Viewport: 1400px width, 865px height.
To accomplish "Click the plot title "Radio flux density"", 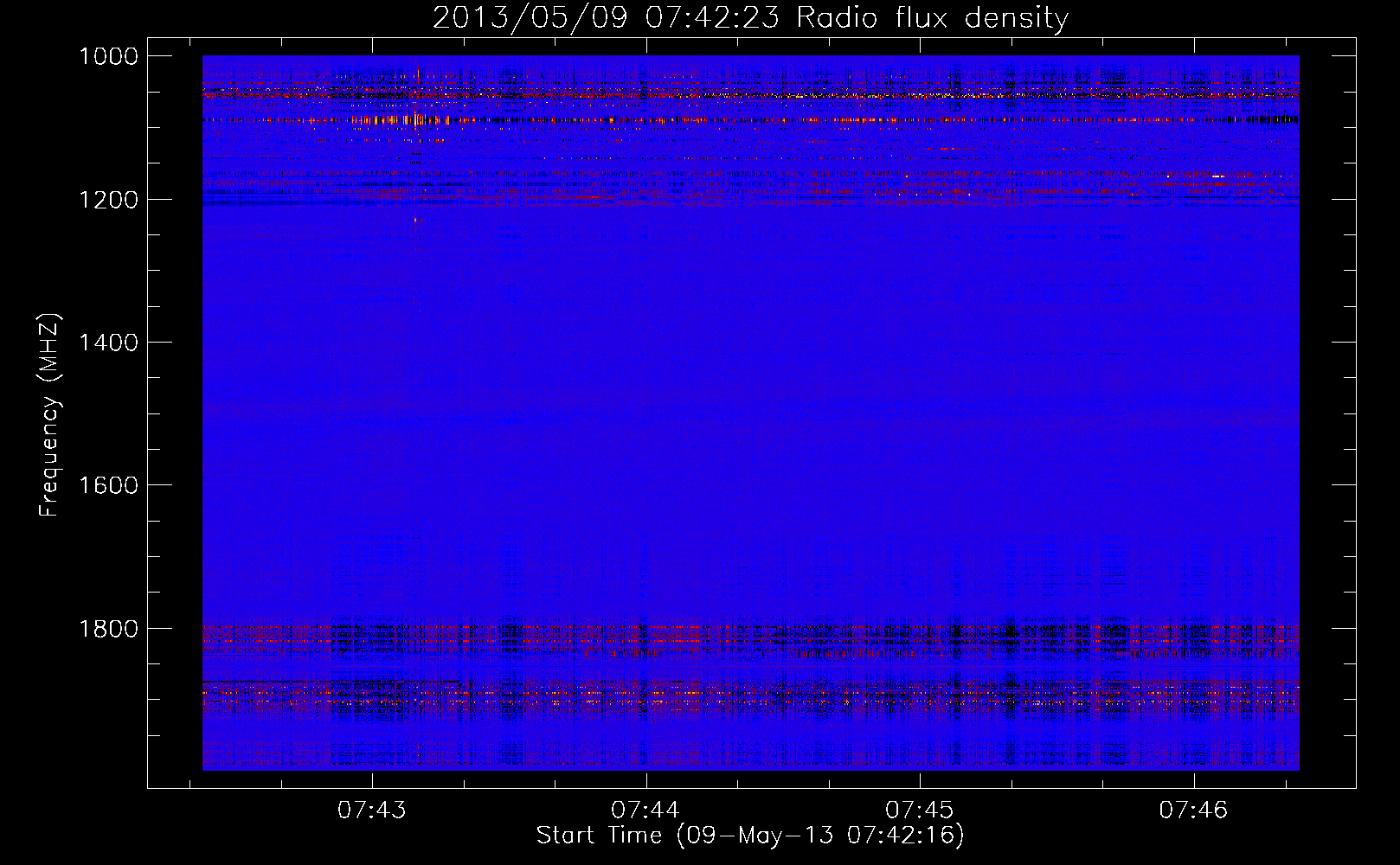I will (x=933, y=18).
